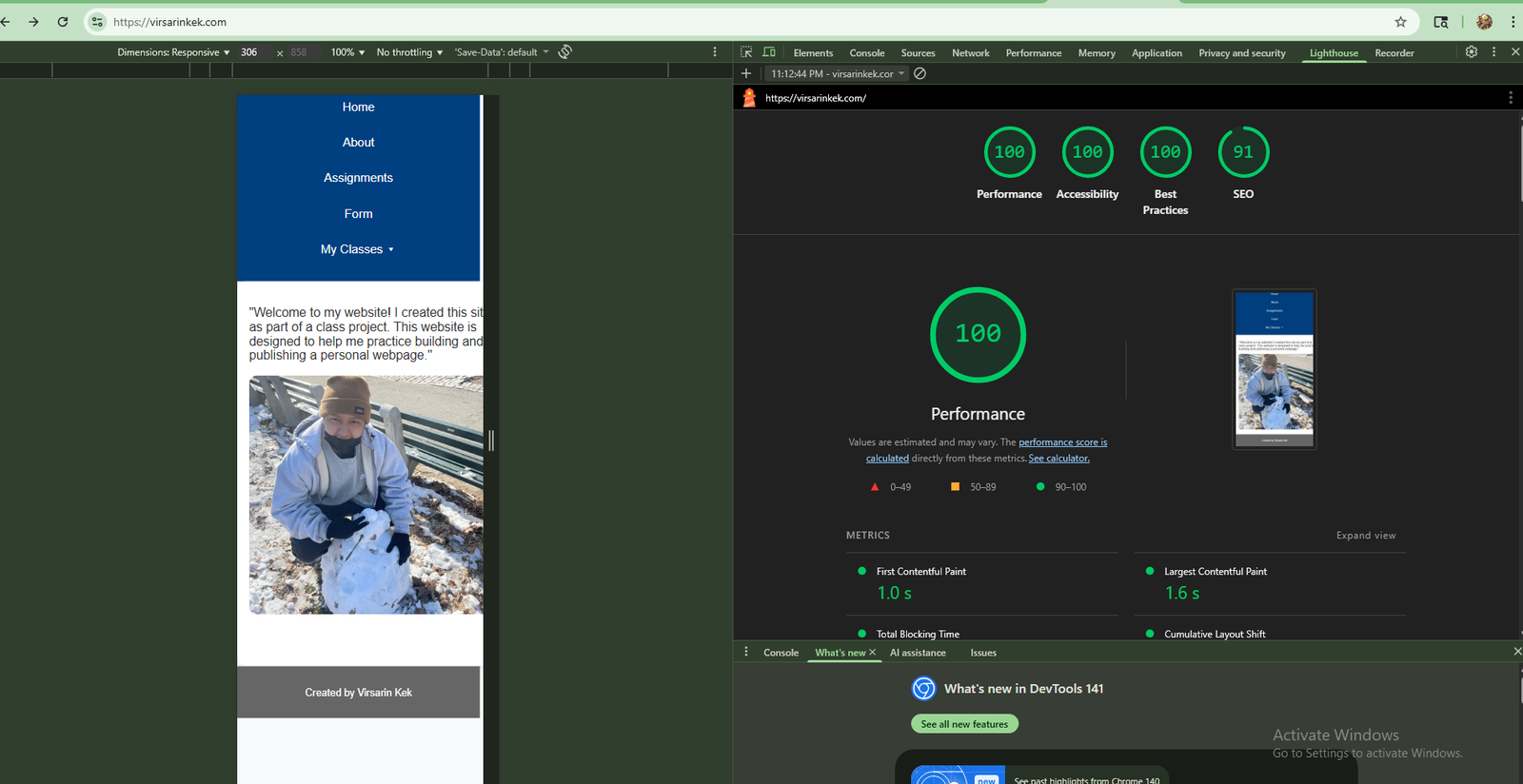Bookmark this page with the star icon
The width and height of the screenshot is (1523, 784).
(x=1400, y=22)
